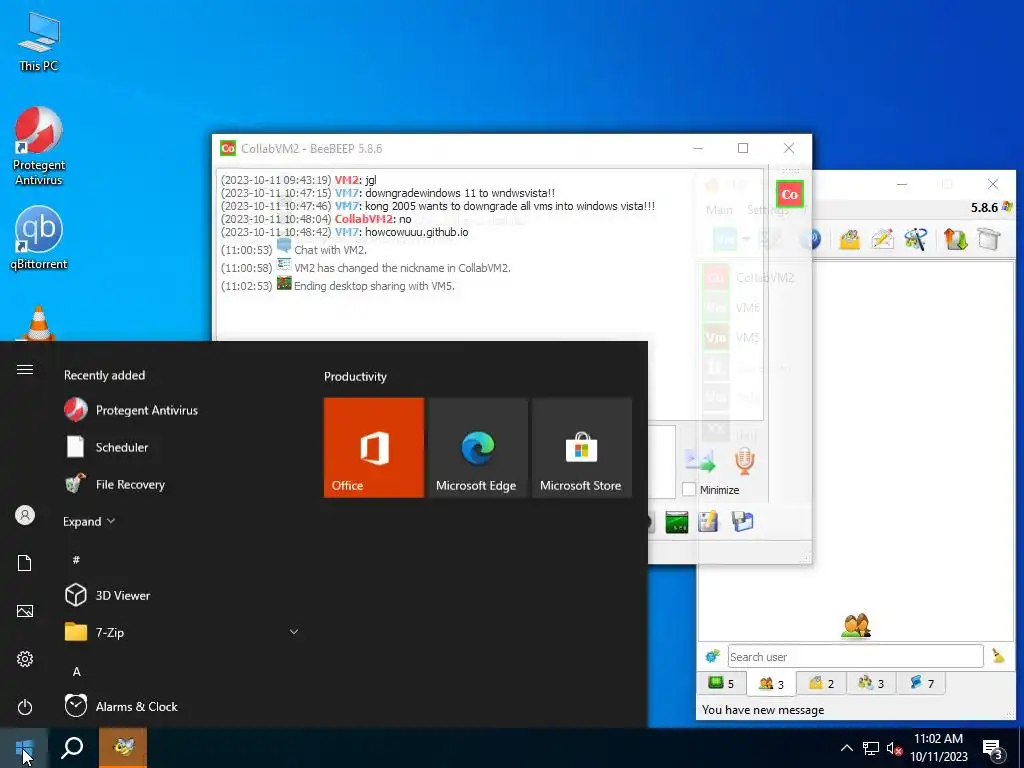Click the 'A' letter header in app list
The image size is (1024, 768).
pos(76,671)
